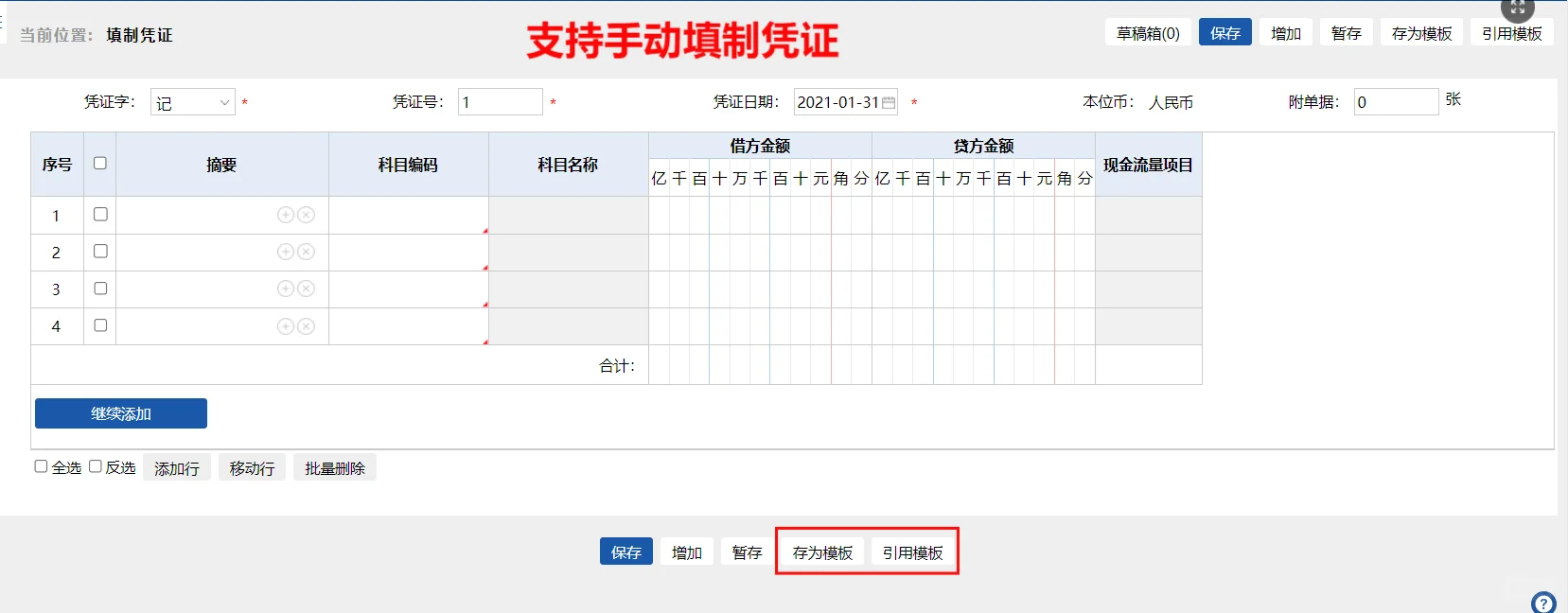Click the 凭证号 input field

tap(500, 102)
